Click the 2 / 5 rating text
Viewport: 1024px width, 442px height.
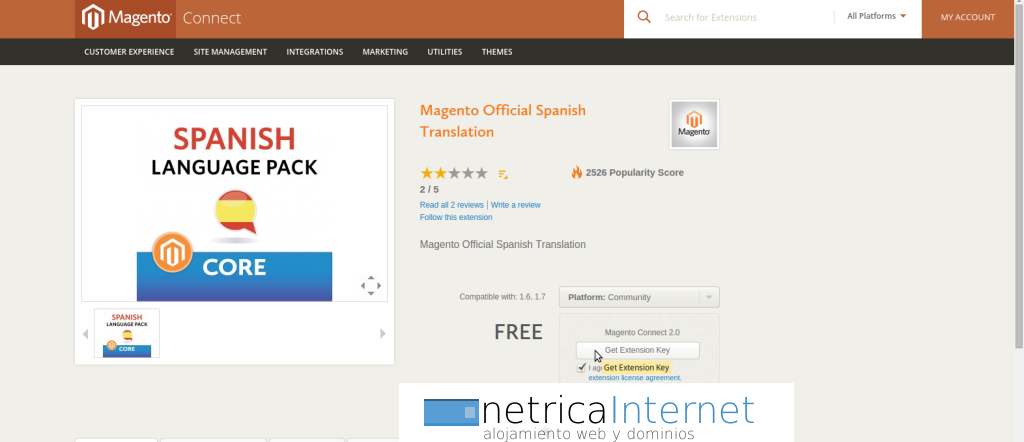point(429,189)
